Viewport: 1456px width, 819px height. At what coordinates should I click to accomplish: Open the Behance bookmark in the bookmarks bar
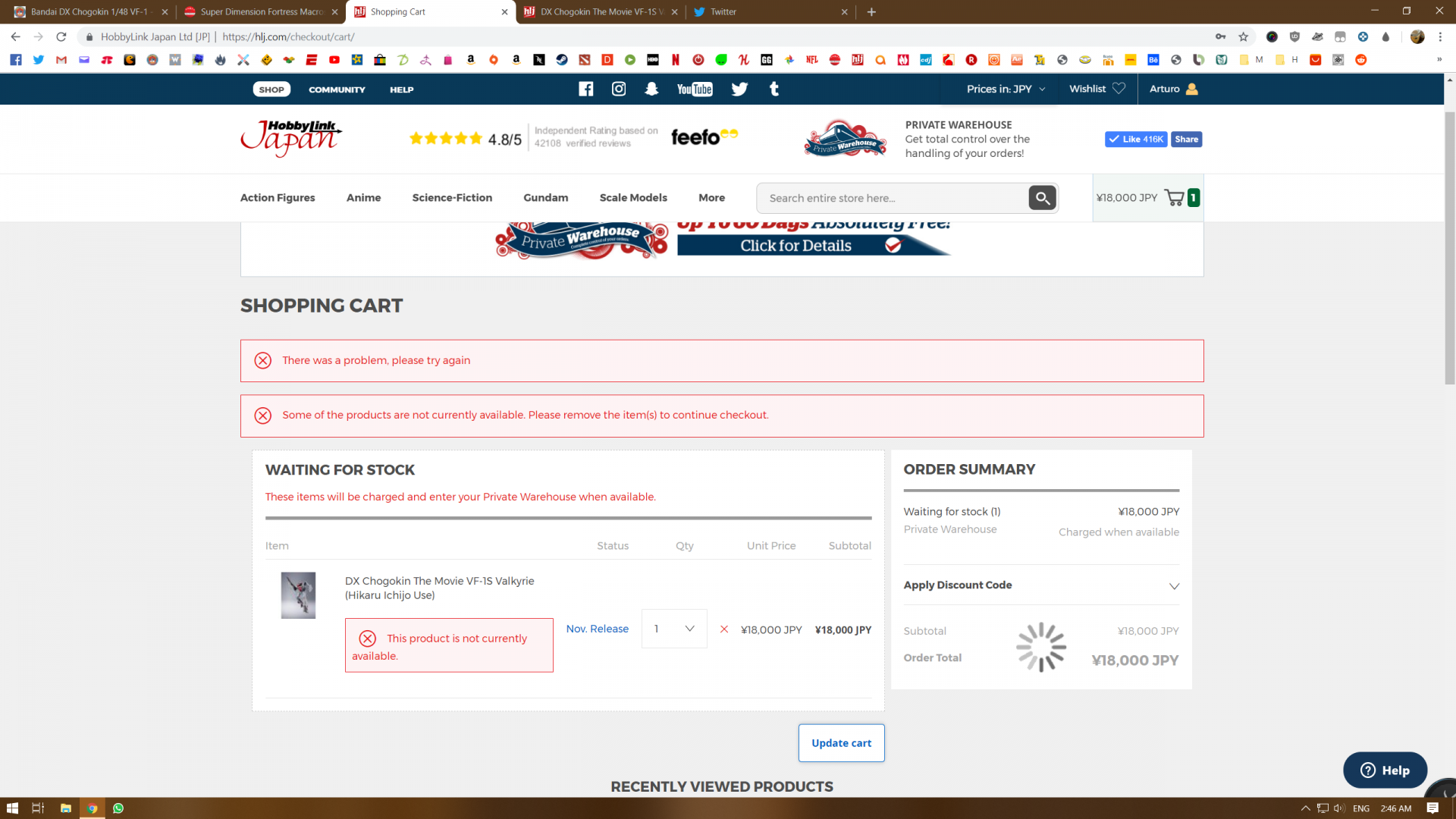point(1153,60)
